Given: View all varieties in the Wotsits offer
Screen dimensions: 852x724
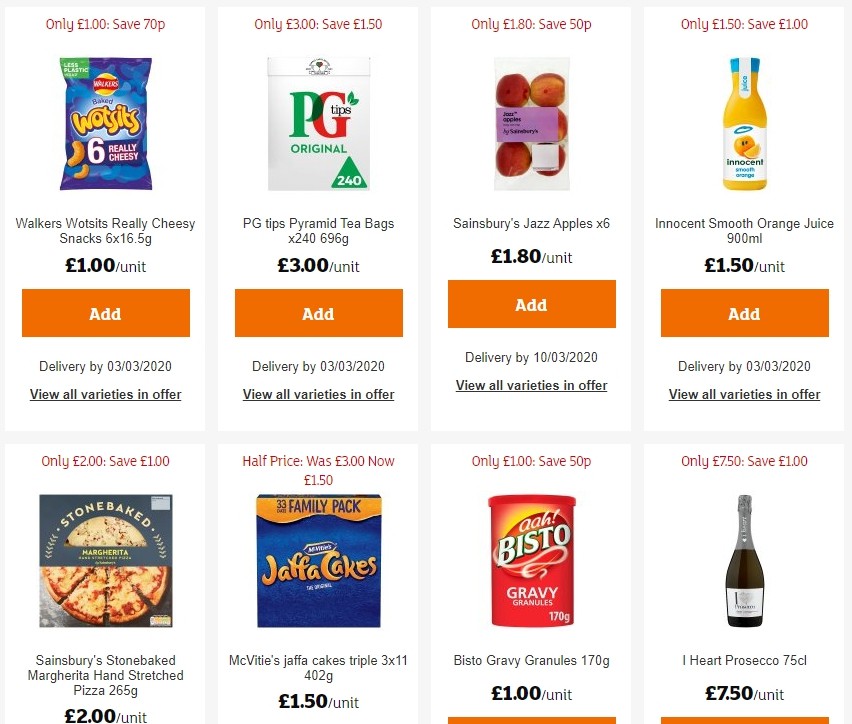Looking at the screenshot, I should pos(105,394).
